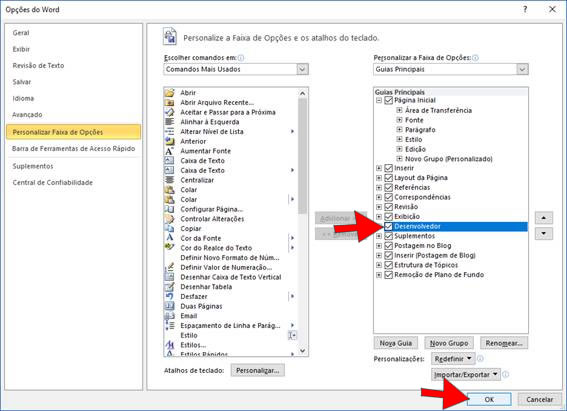
Task: Toggle the Referências checkbox
Action: tap(388, 188)
